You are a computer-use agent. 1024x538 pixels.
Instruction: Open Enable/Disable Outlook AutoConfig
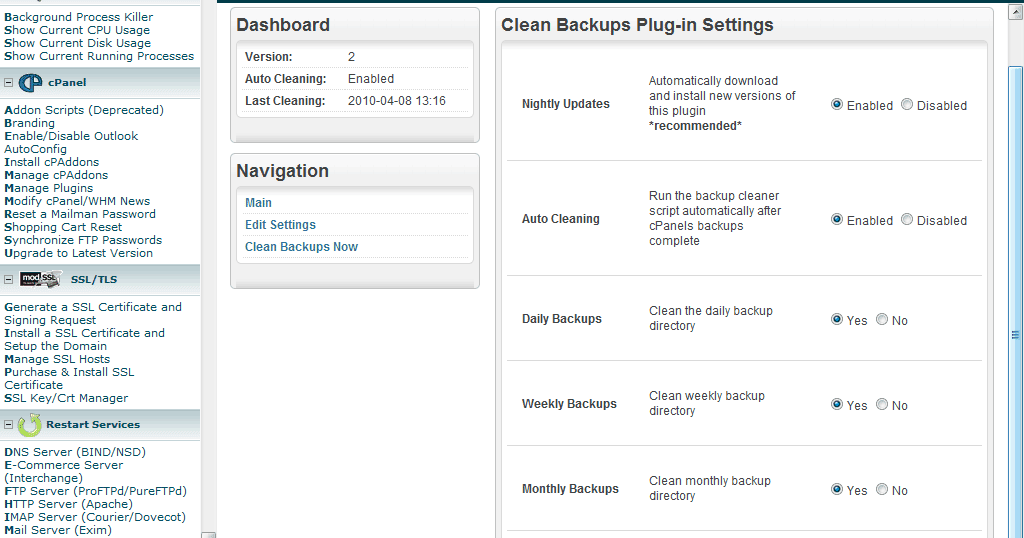71,143
